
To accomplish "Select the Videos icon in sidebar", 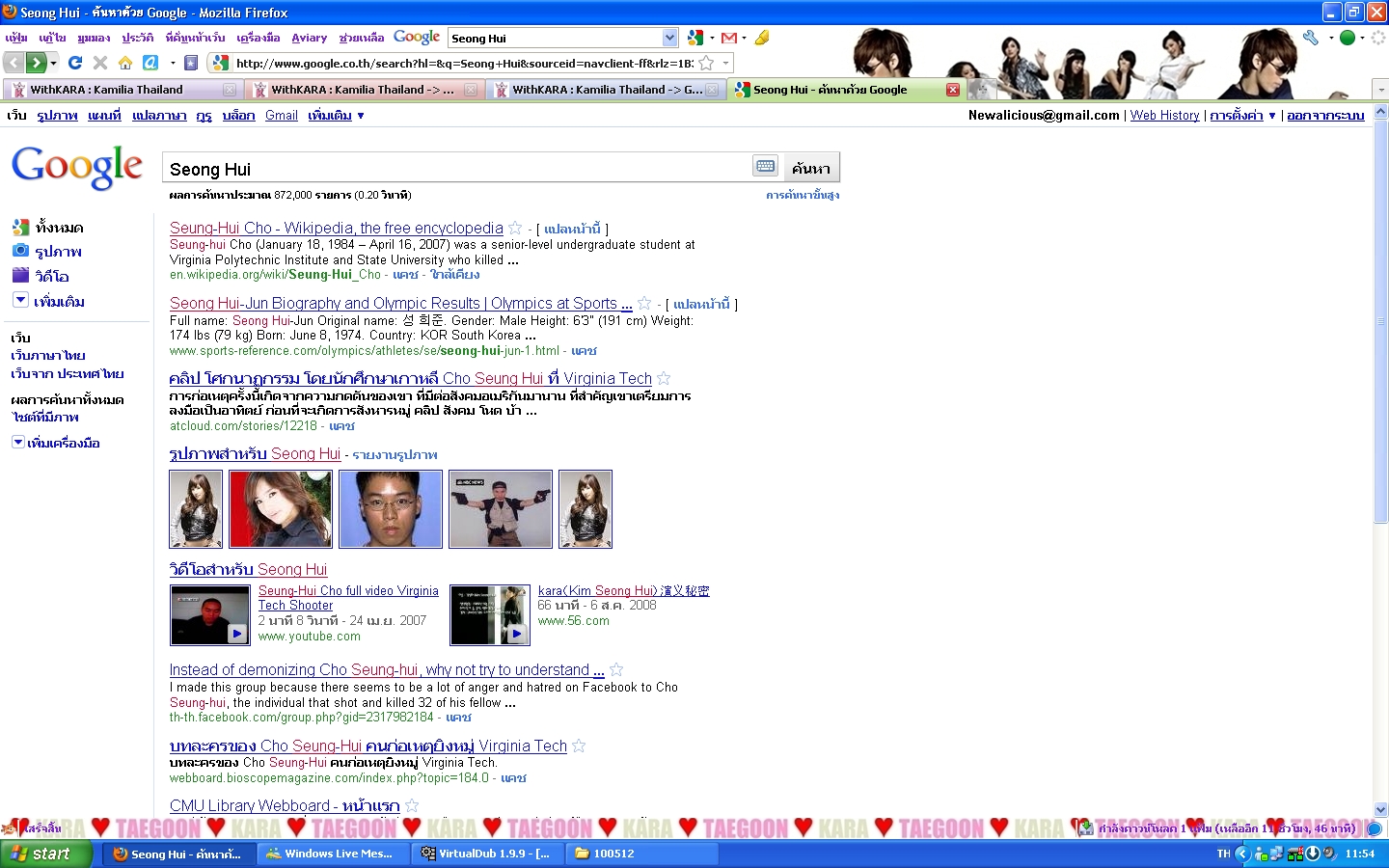I will 20,275.
